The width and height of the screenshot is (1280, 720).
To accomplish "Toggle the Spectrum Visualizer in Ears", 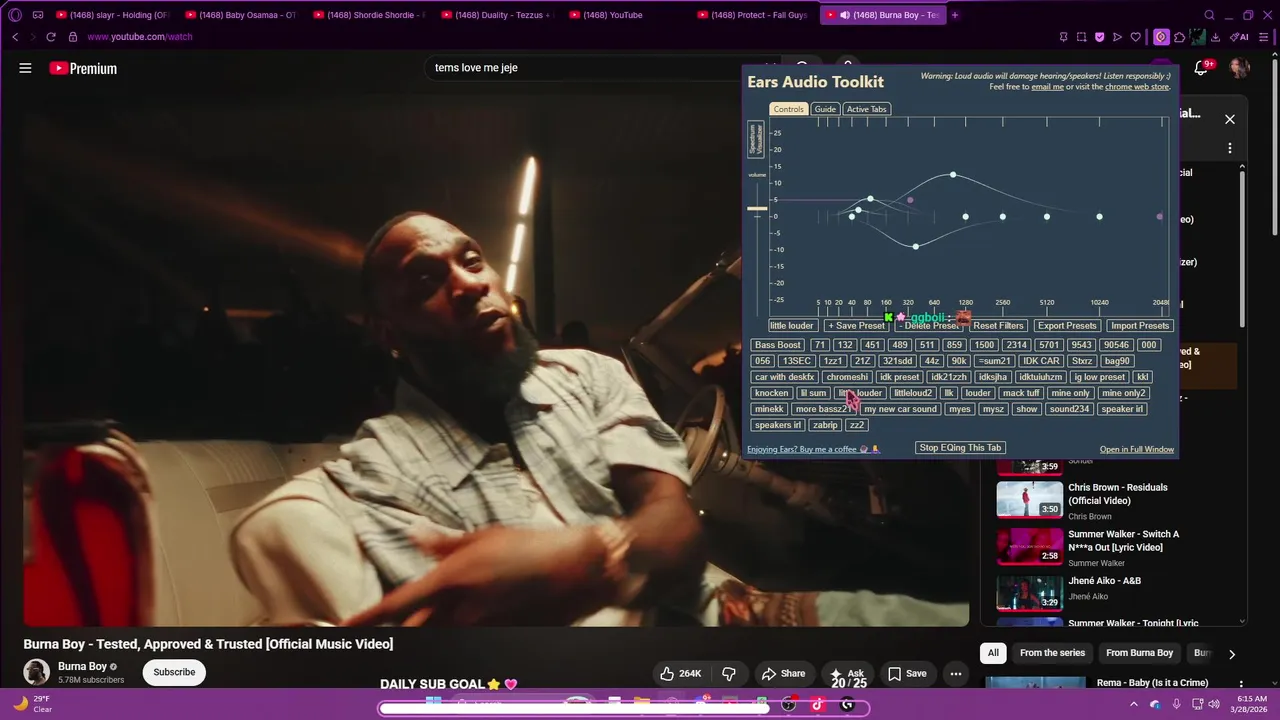I will click(757, 139).
